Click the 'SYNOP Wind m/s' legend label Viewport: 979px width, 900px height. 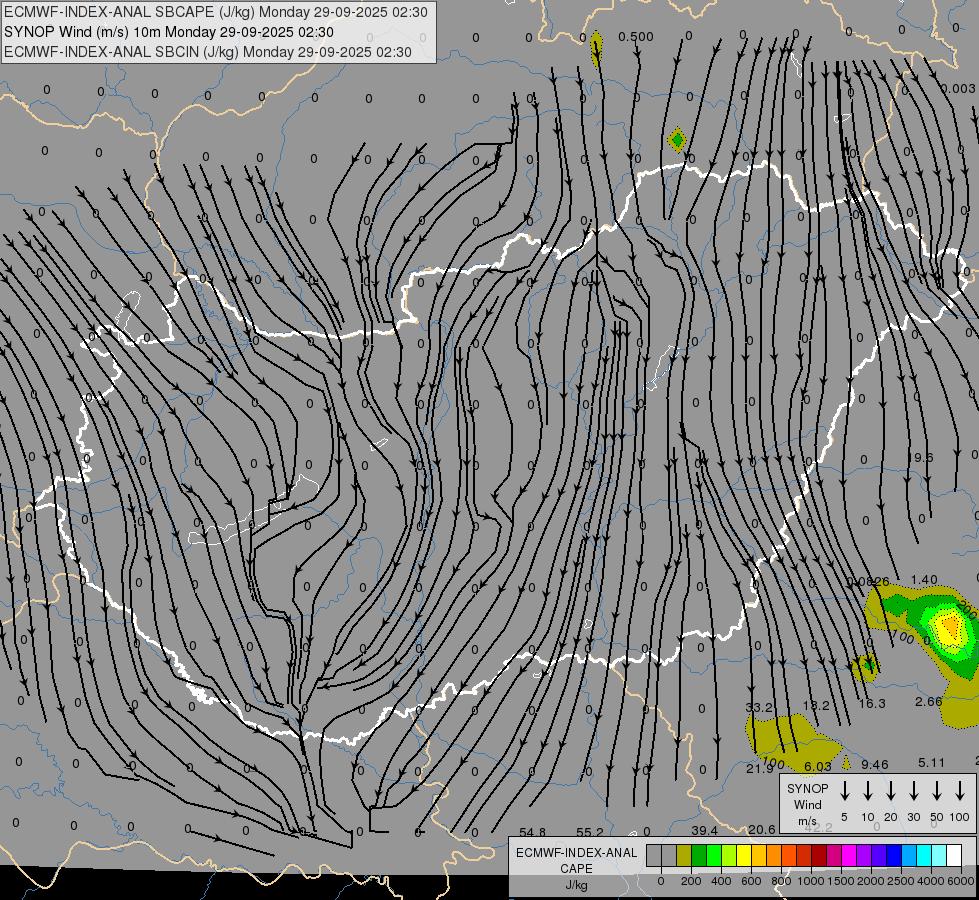point(807,805)
